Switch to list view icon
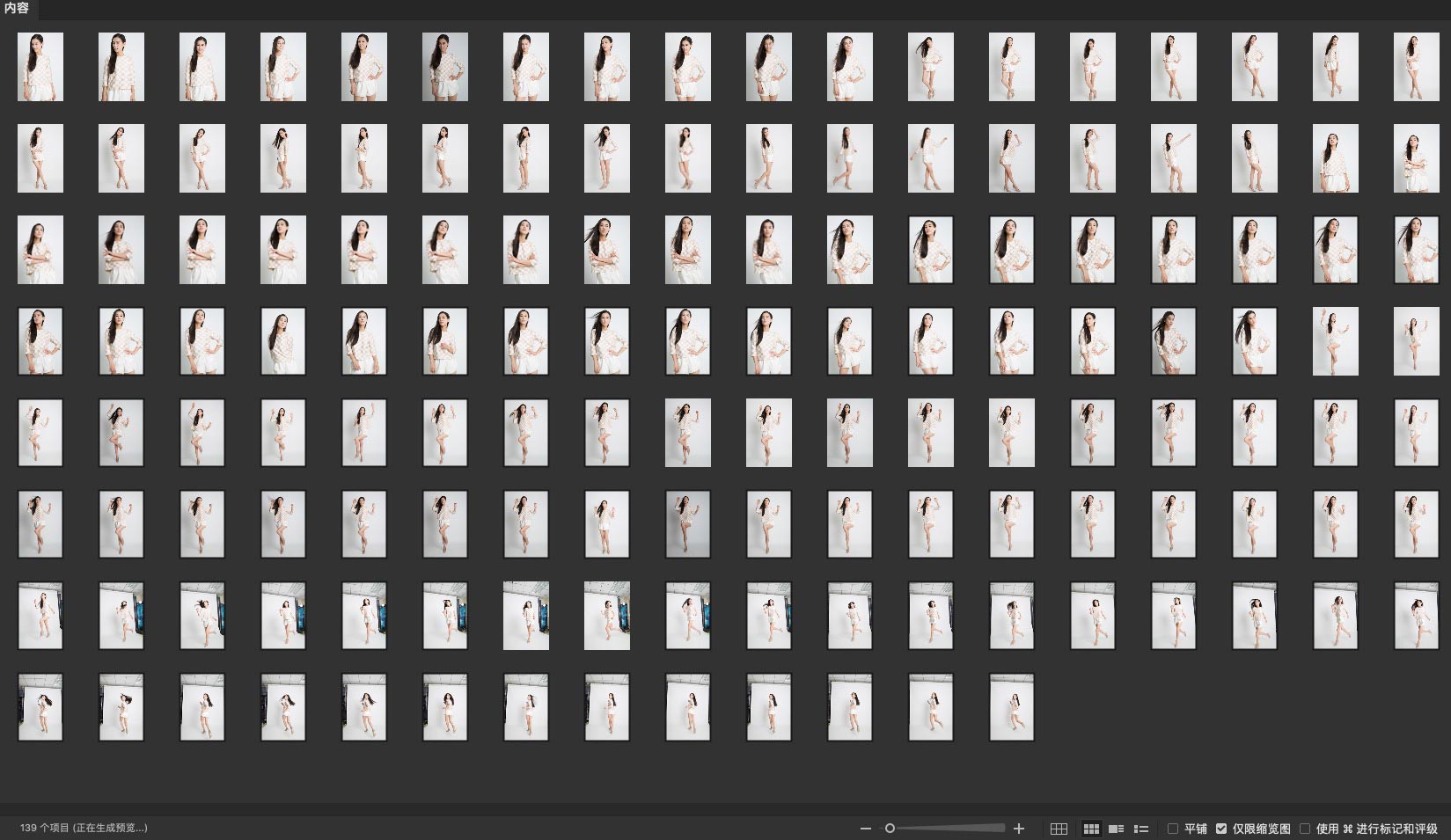The height and width of the screenshot is (840, 1451). coord(1141,829)
